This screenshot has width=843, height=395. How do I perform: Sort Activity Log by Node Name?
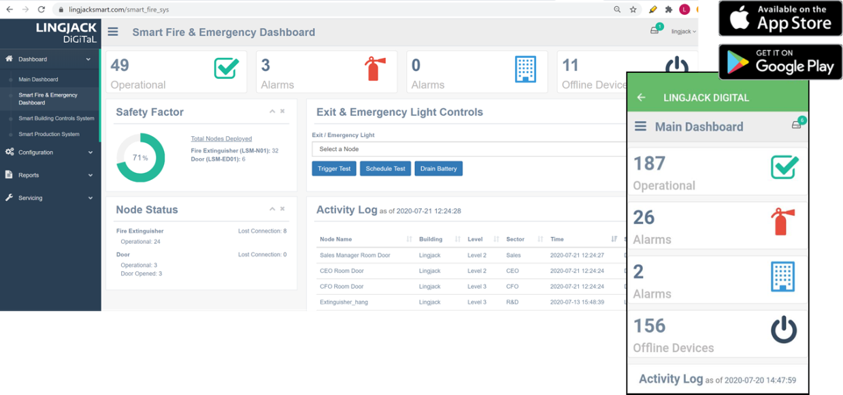pyautogui.click(x=365, y=239)
